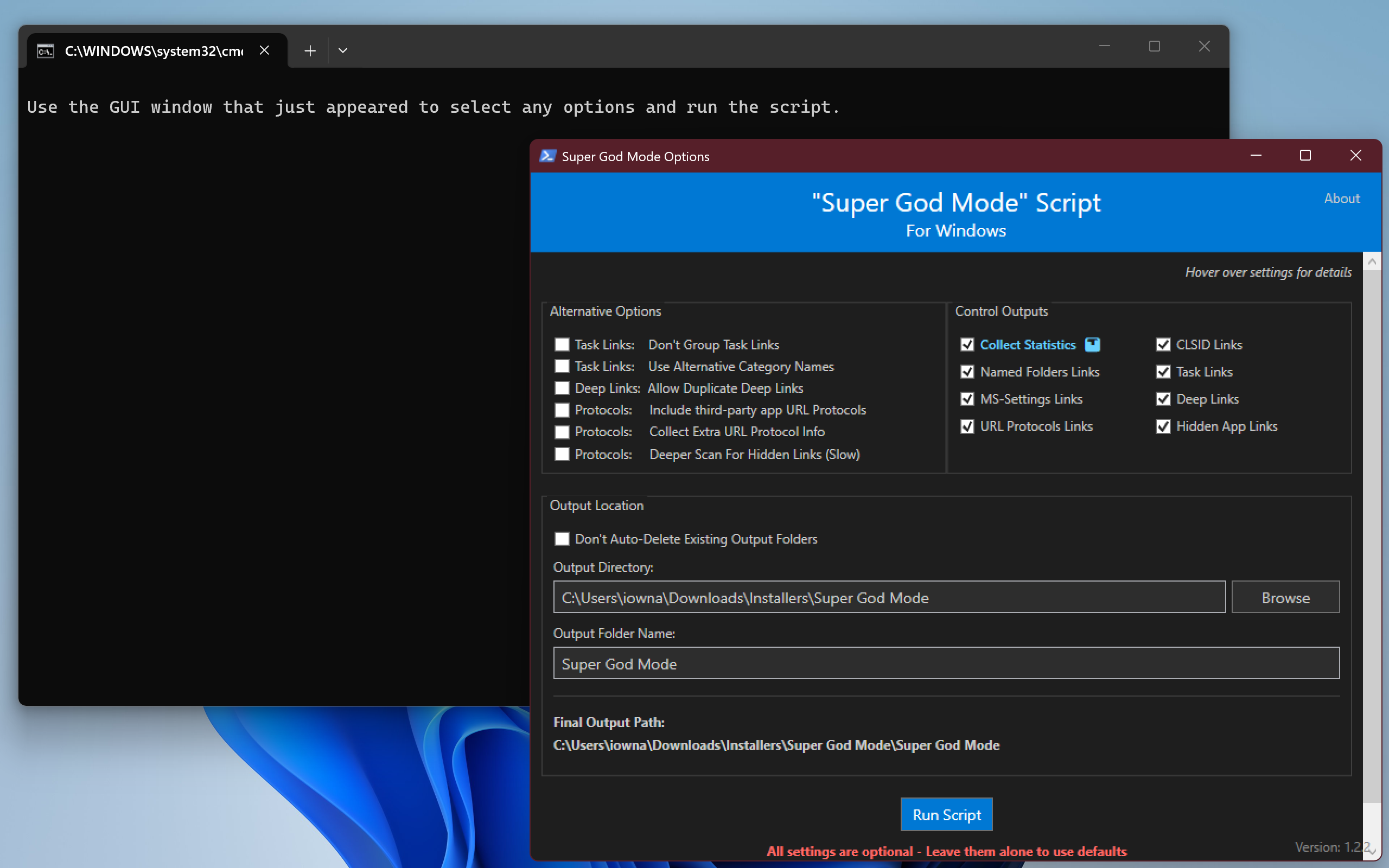Close the cmd terminal tab
The height and width of the screenshot is (868, 1389).
[265, 50]
